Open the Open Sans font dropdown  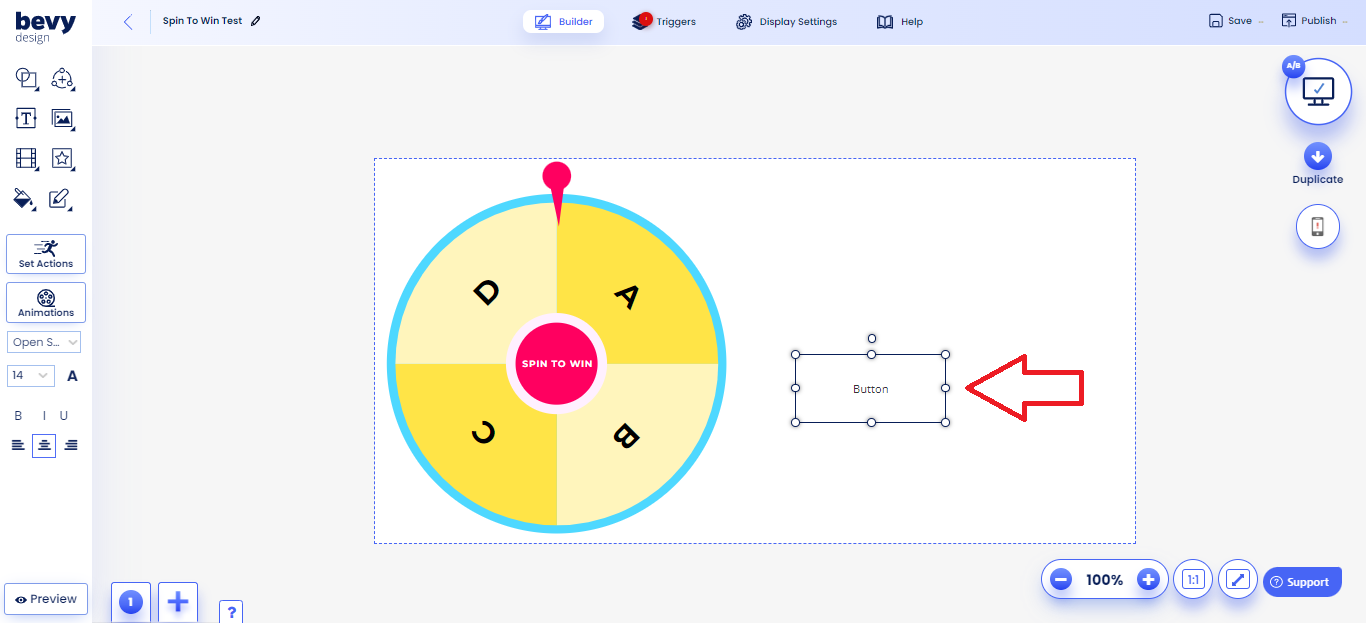point(44,341)
